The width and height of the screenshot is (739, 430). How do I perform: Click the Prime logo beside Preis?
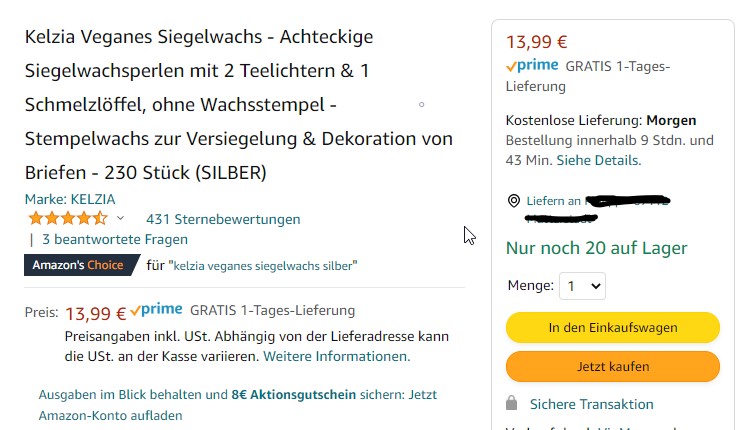[x=157, y=310]
